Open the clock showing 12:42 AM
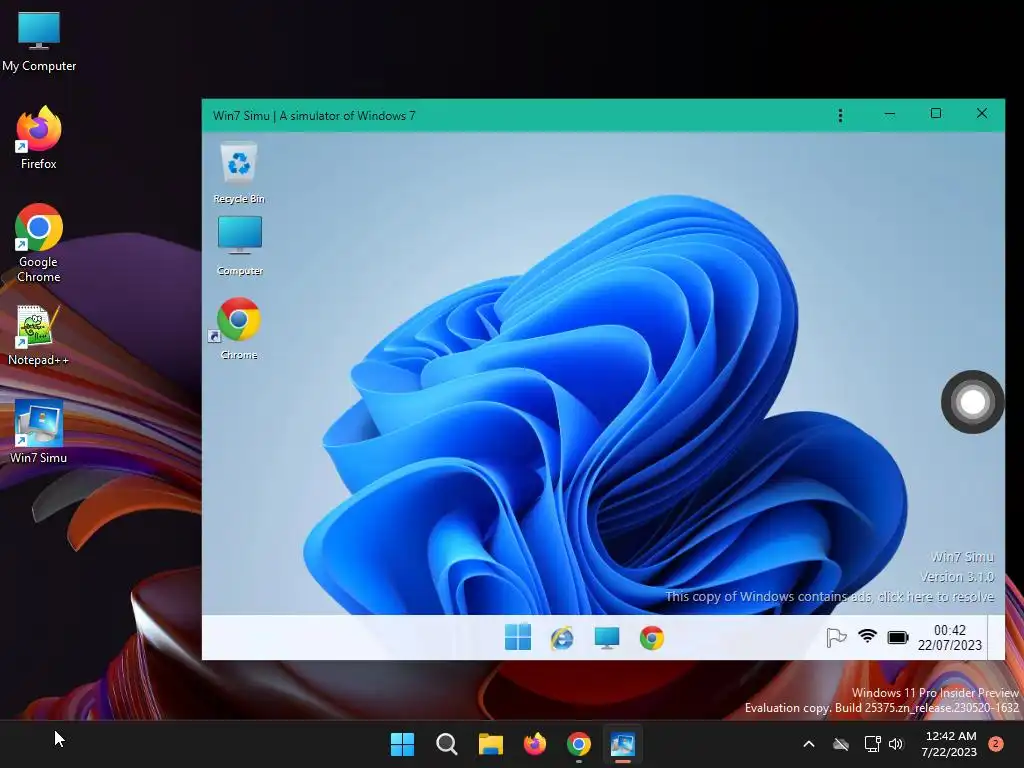Image resolution: width=1024 pixels, height=768 pixels. point(949,744)
